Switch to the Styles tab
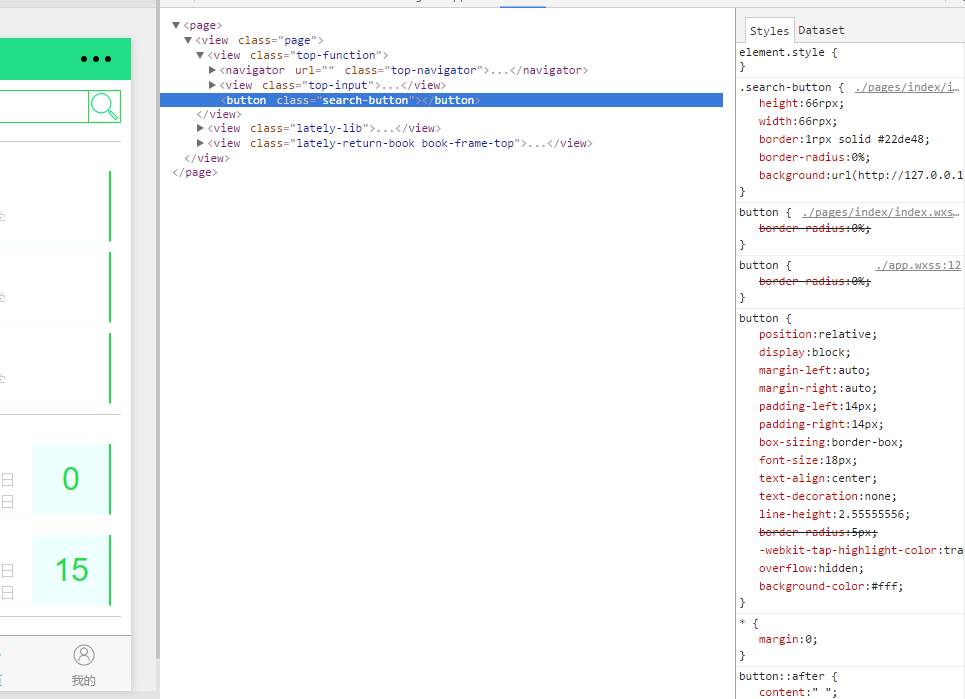The width and height of the screenshot is (965, 699). [769, 31]
